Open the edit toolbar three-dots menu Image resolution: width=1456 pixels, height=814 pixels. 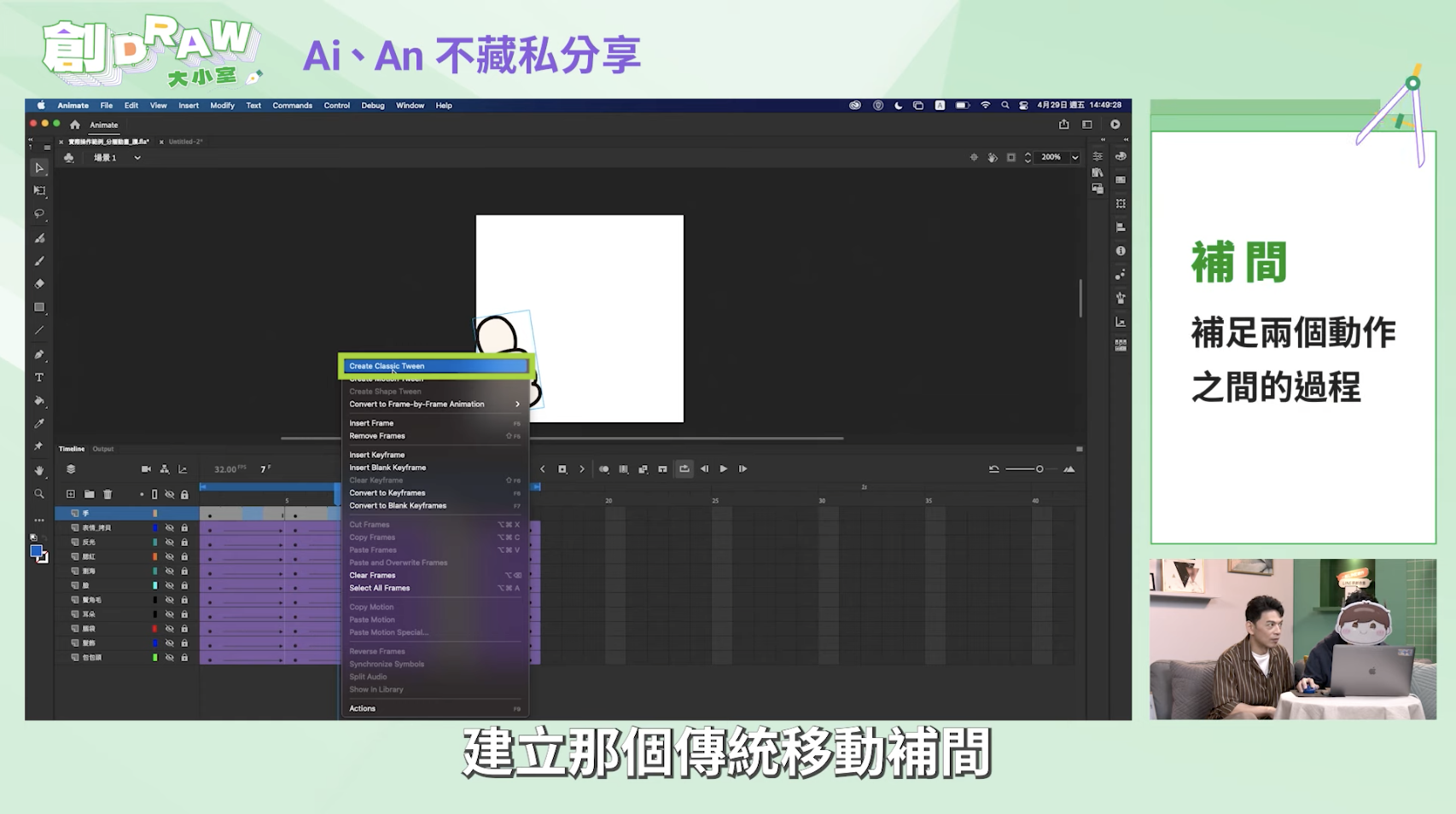[39, 520]
